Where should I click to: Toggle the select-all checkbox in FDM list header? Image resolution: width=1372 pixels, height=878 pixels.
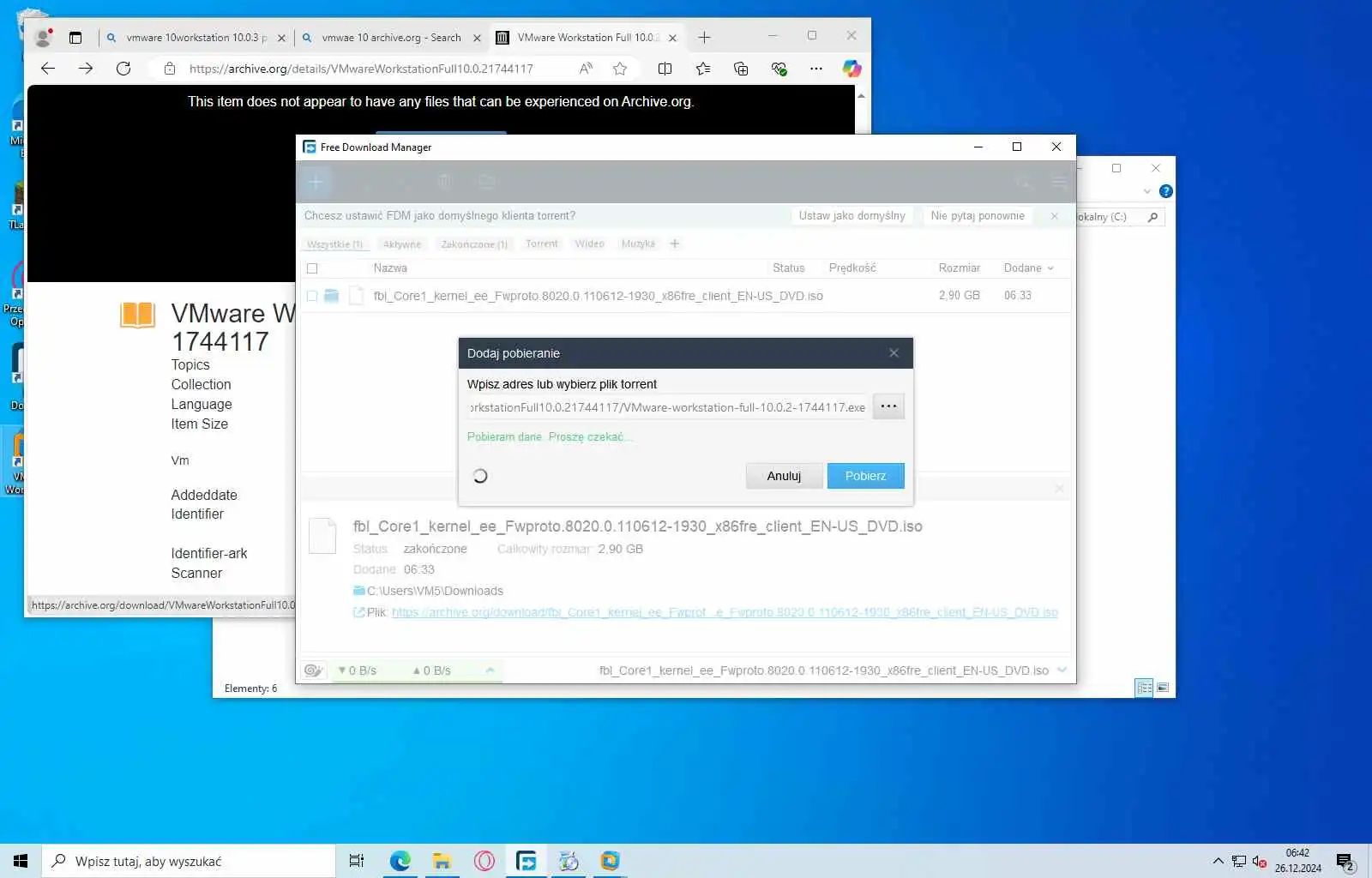[312, 268]
